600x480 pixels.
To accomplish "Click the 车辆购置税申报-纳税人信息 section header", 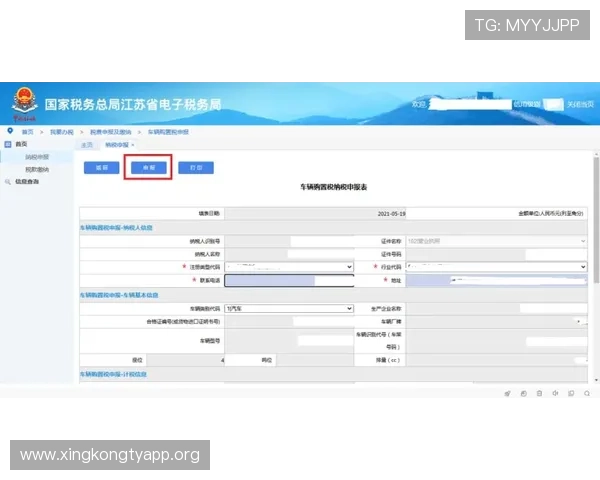I will coord(116,228).
